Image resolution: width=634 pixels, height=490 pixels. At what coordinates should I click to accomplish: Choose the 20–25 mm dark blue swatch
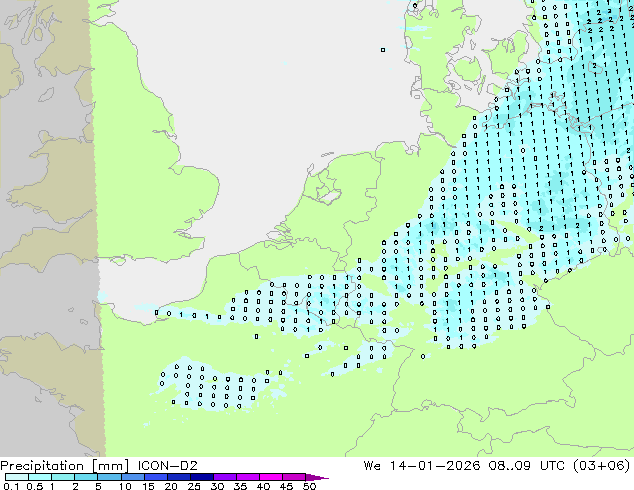tap(179, 477)
